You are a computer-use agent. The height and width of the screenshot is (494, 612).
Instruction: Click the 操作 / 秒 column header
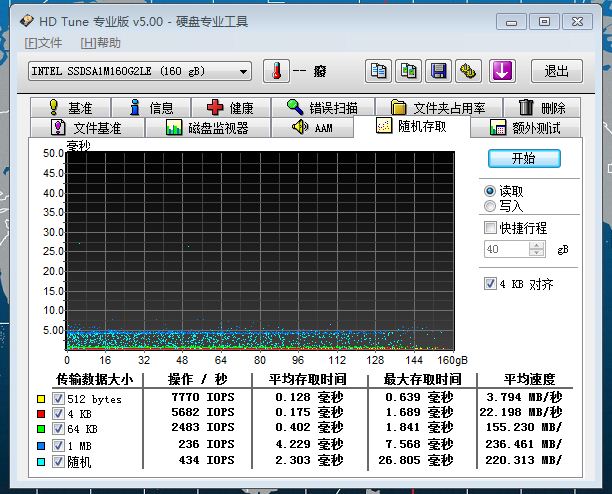point(197,379)
